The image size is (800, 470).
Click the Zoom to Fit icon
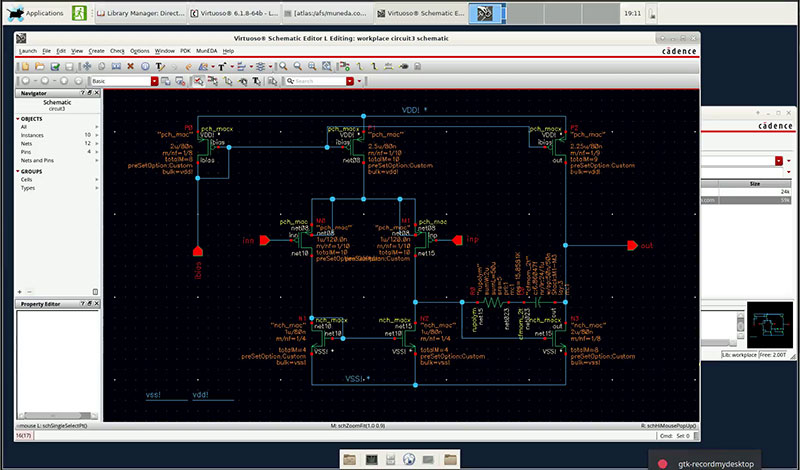click(312, 66)
